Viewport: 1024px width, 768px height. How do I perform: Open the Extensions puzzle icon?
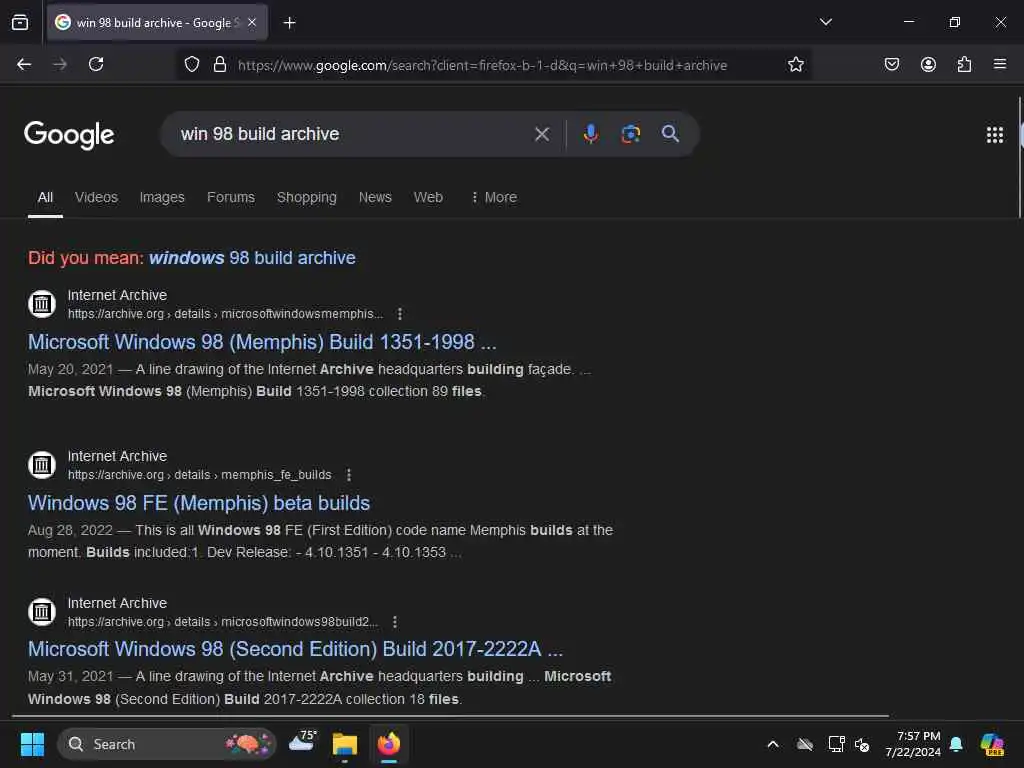point(964,64)
